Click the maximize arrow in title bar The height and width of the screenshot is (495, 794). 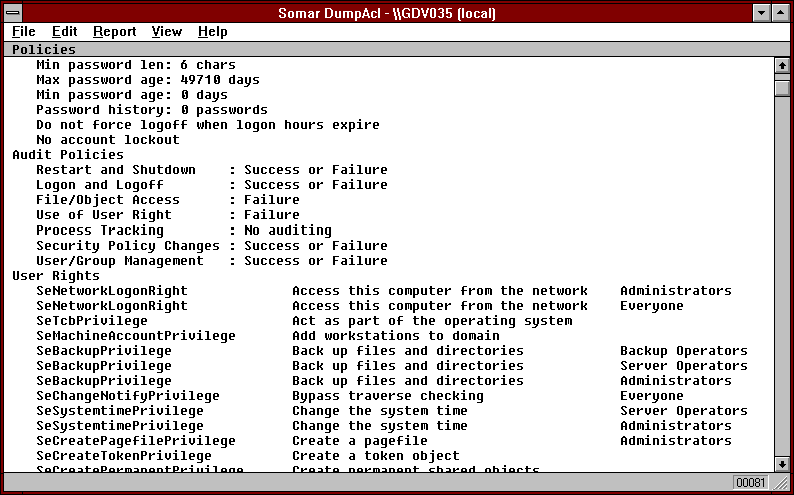pyautogui.click(x=780, y=13)
